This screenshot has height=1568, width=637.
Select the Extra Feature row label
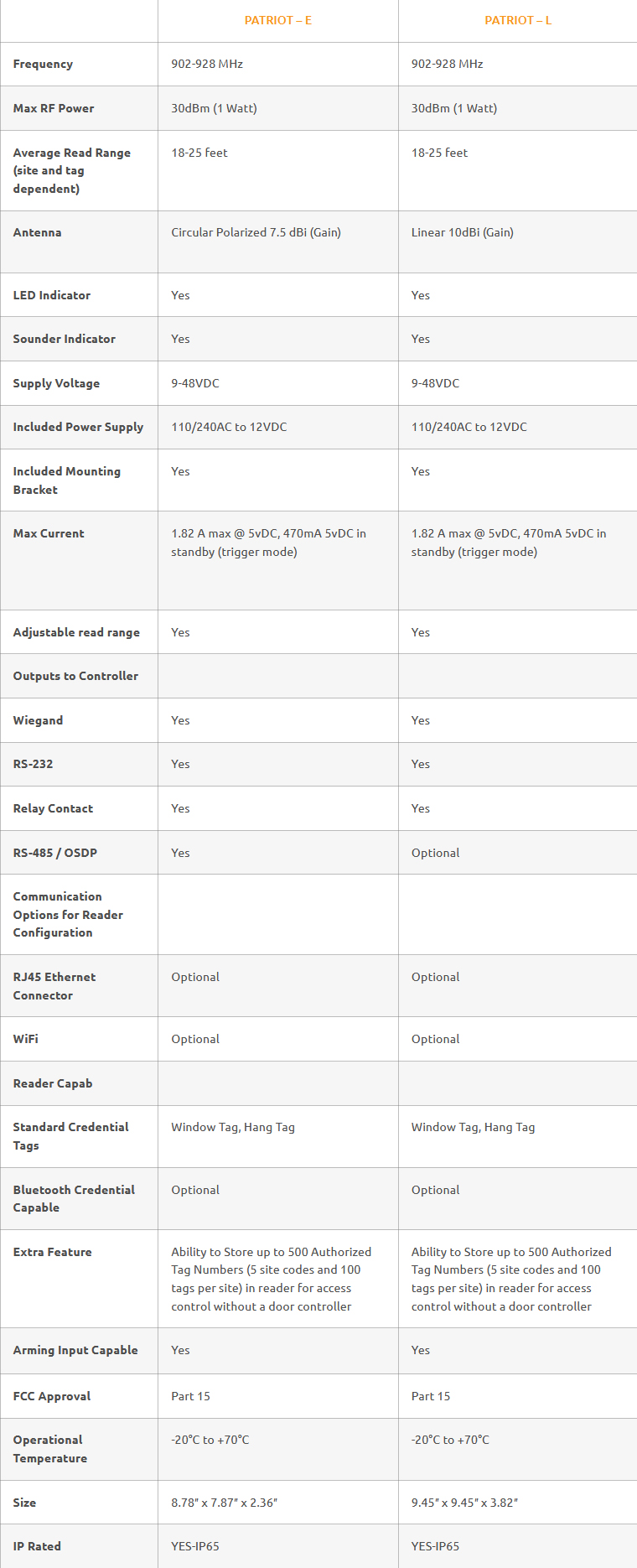coord(52,1252)
